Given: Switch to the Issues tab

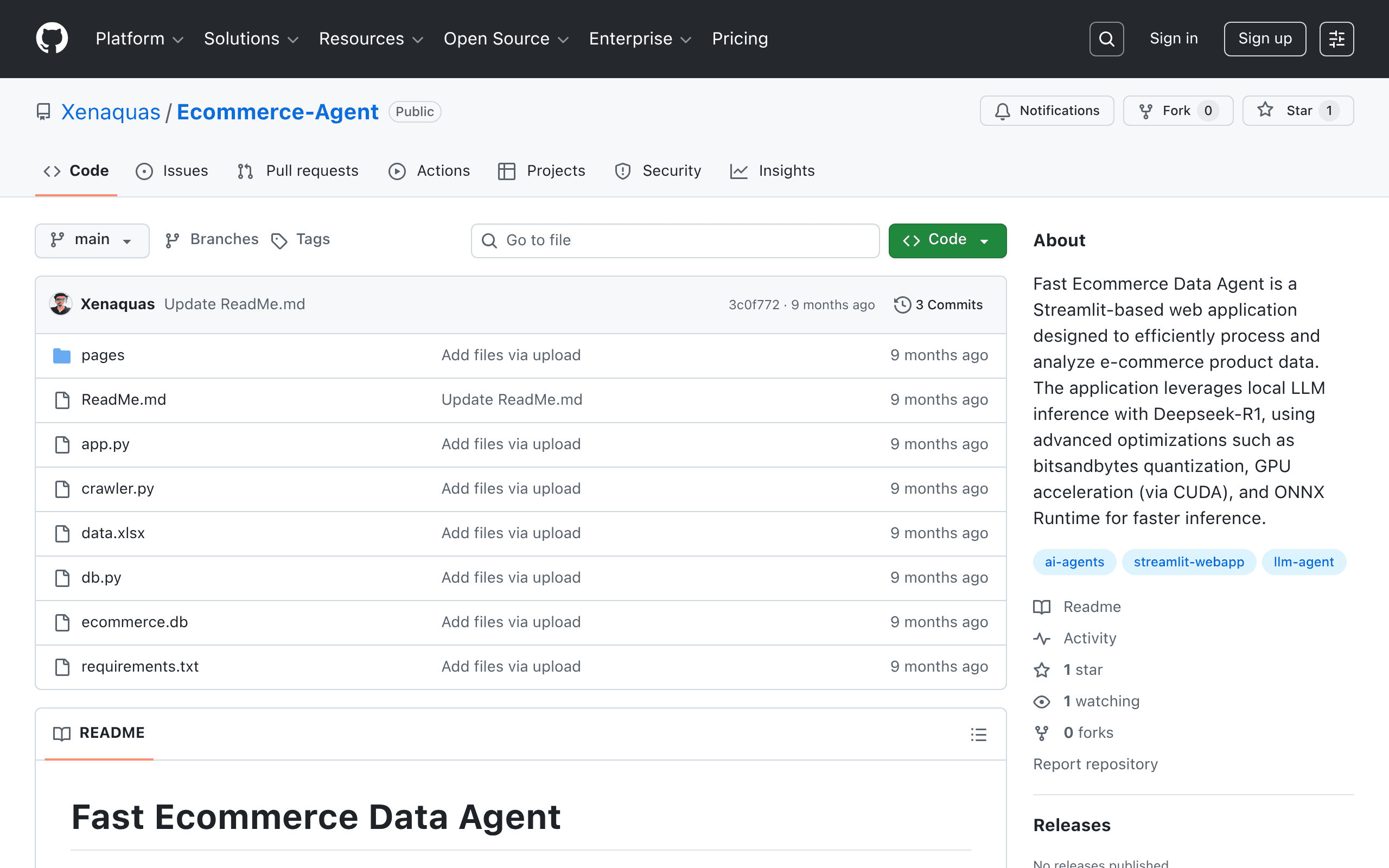Looking at the screenshot, I should coord(172,170).
